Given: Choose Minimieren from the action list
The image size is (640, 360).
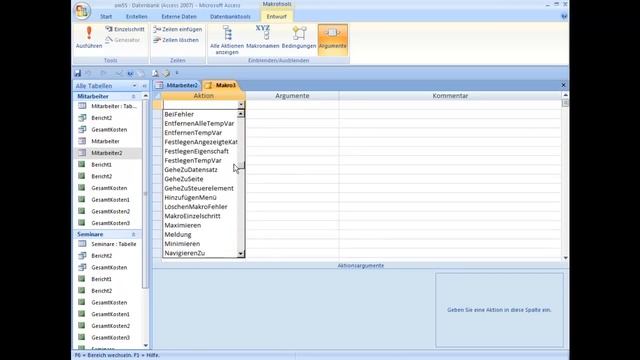Looking at the screenshot, I should coord(200,244).
